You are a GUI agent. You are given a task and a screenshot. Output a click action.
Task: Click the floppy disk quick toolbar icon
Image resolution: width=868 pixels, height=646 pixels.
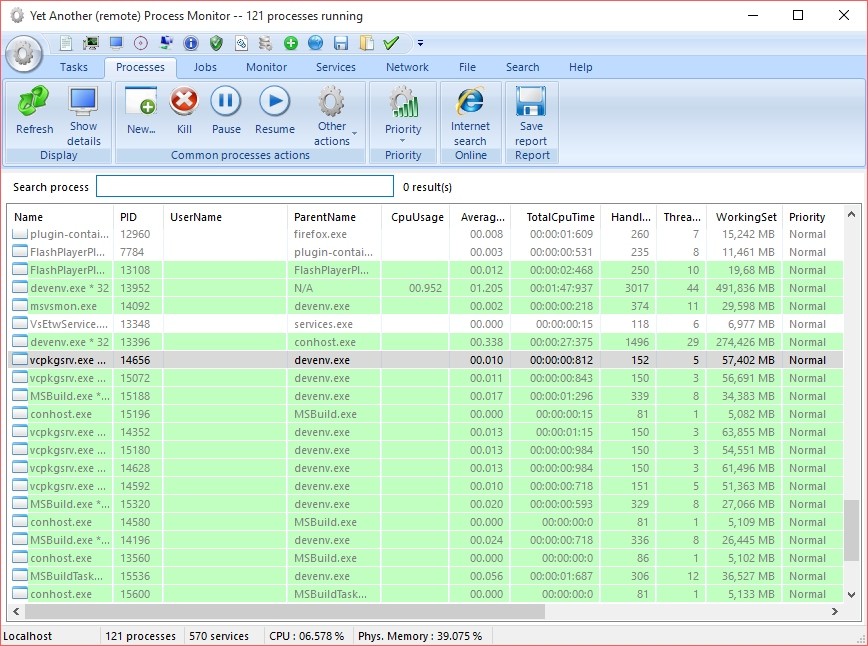[x=341, y=43]
